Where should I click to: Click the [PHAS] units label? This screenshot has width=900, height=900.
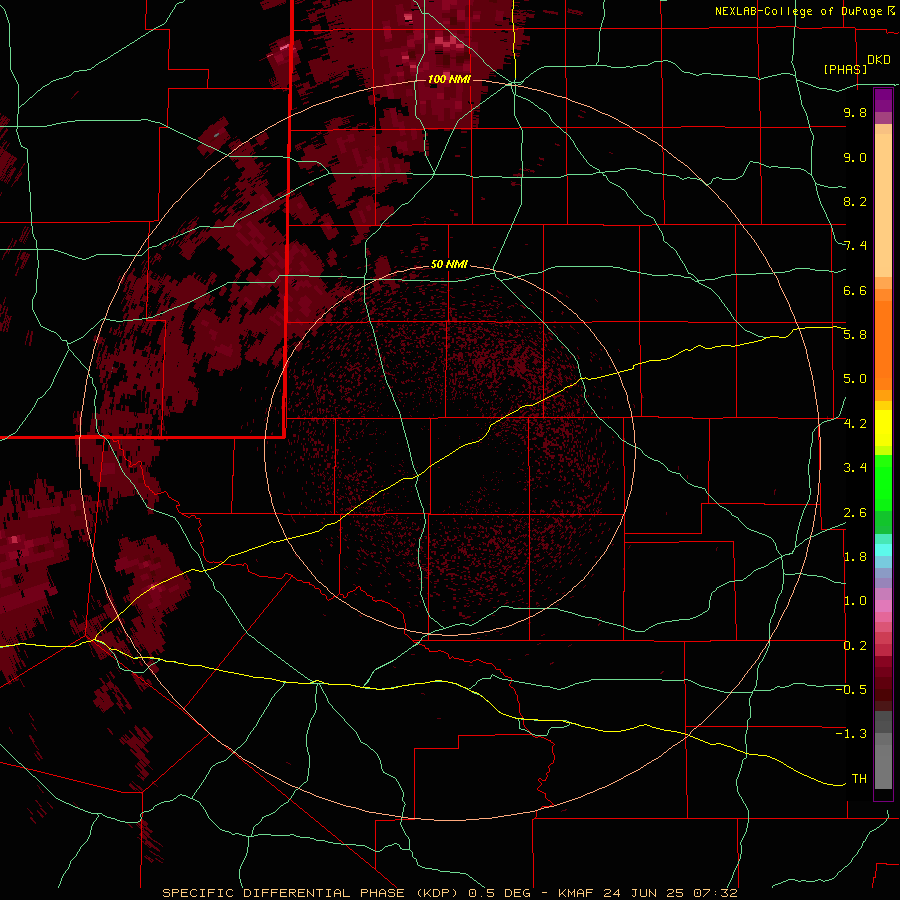click(x=845, y=69)
